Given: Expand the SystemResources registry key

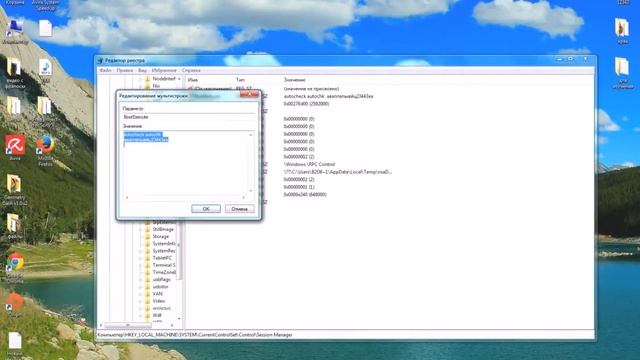Looking at the screenshot, I should click(x=141, y=251).
